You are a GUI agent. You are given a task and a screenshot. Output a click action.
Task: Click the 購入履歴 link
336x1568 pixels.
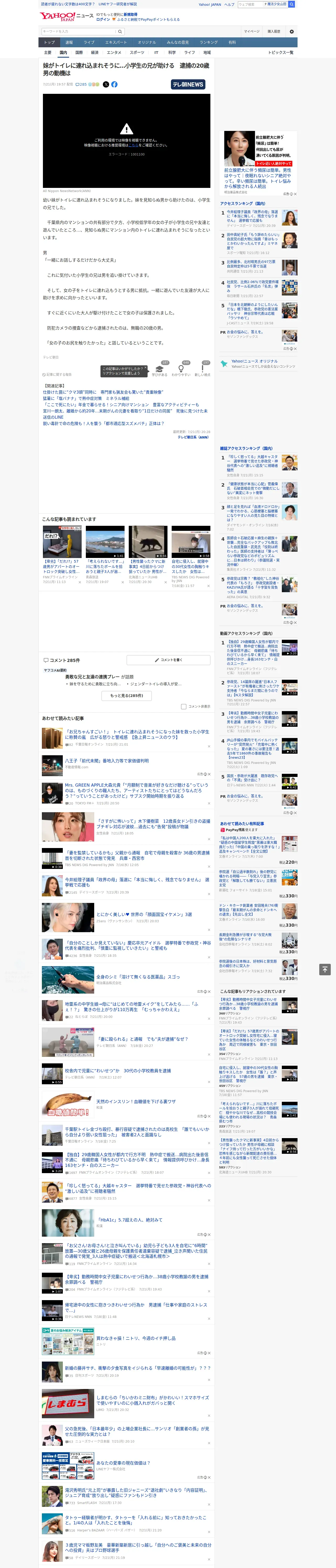click(274, 32)
